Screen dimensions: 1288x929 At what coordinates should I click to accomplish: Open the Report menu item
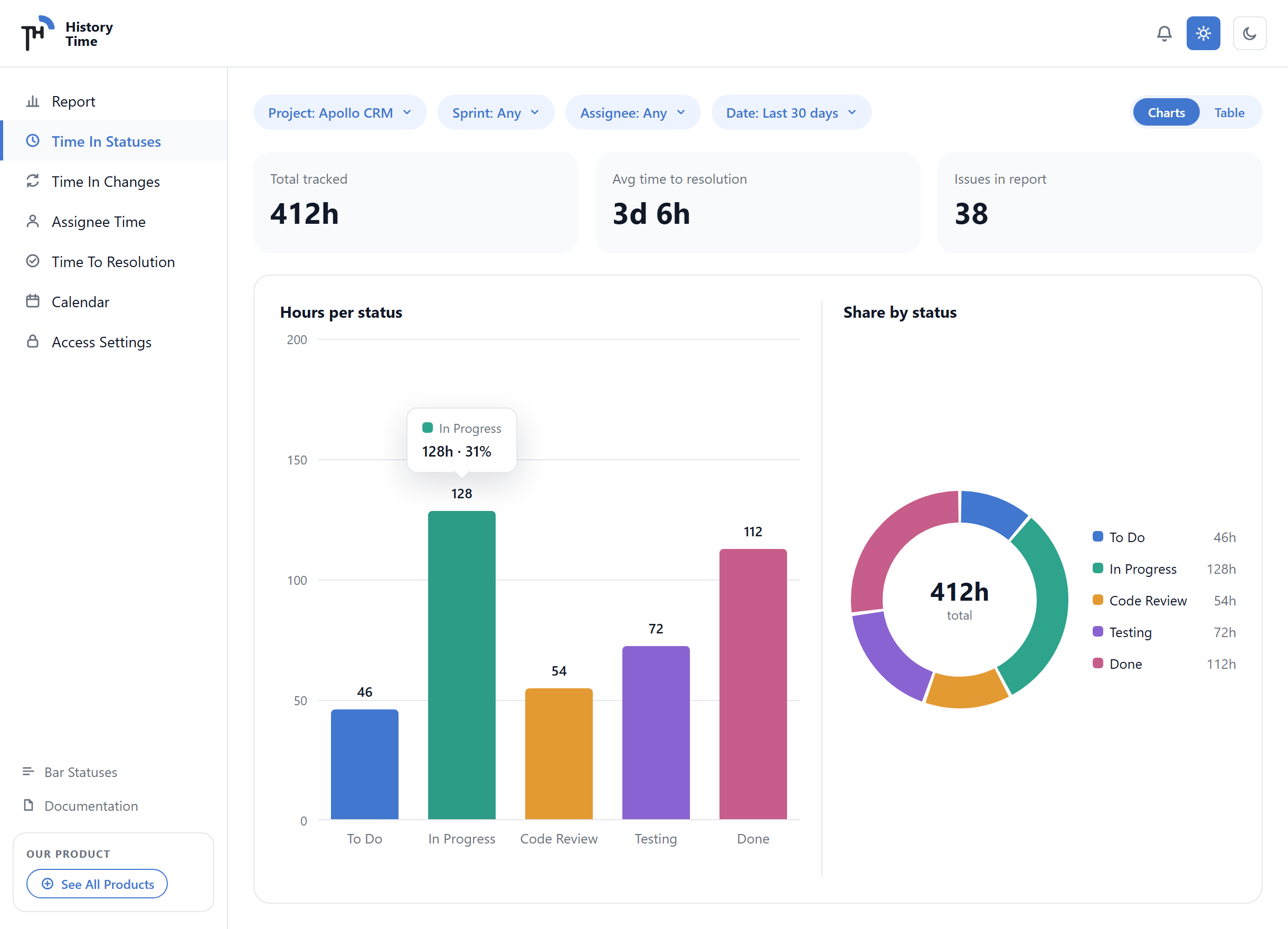click(x=113, y=101)
